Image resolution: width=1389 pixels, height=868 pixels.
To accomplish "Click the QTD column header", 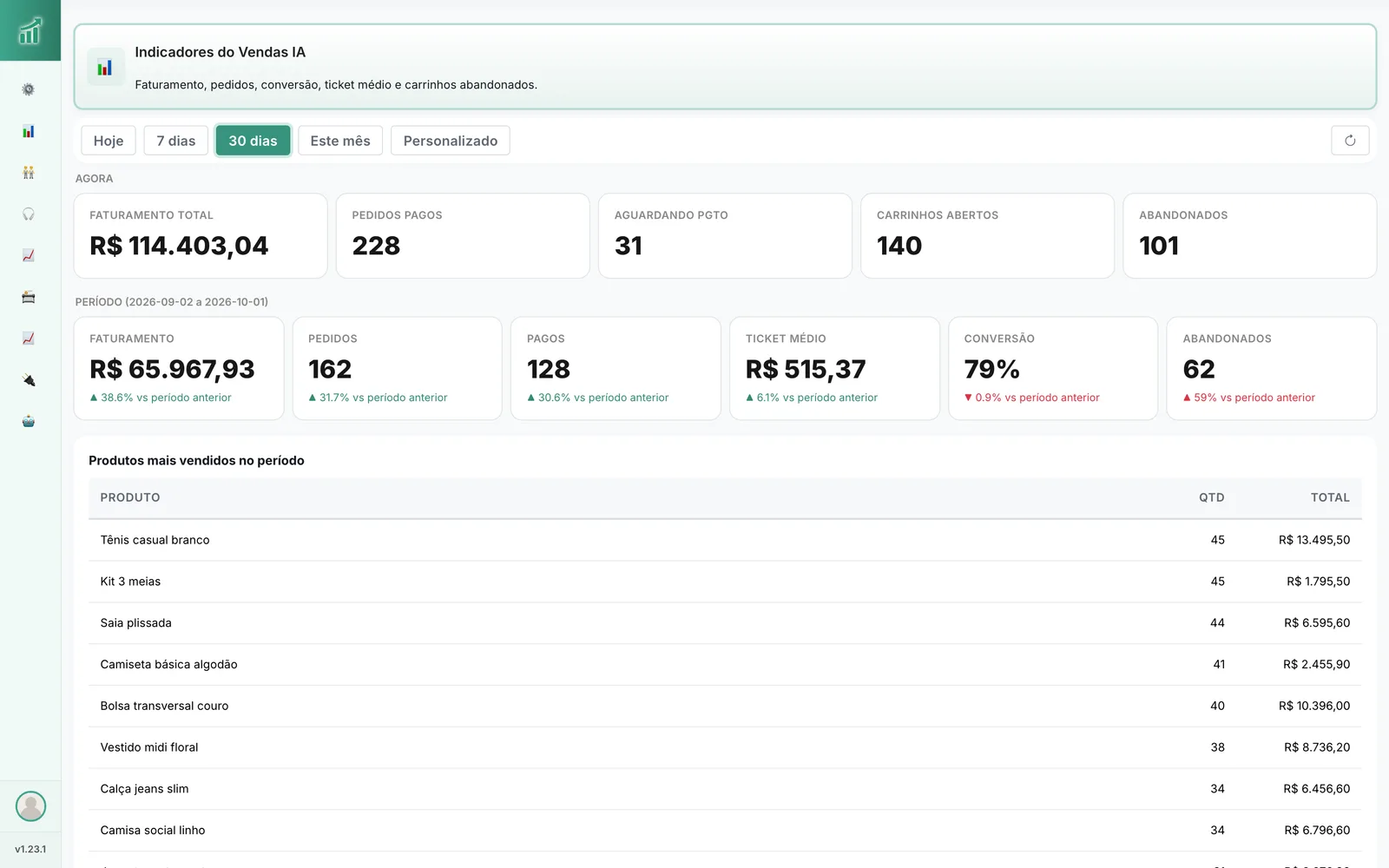I will [1212, 497].
